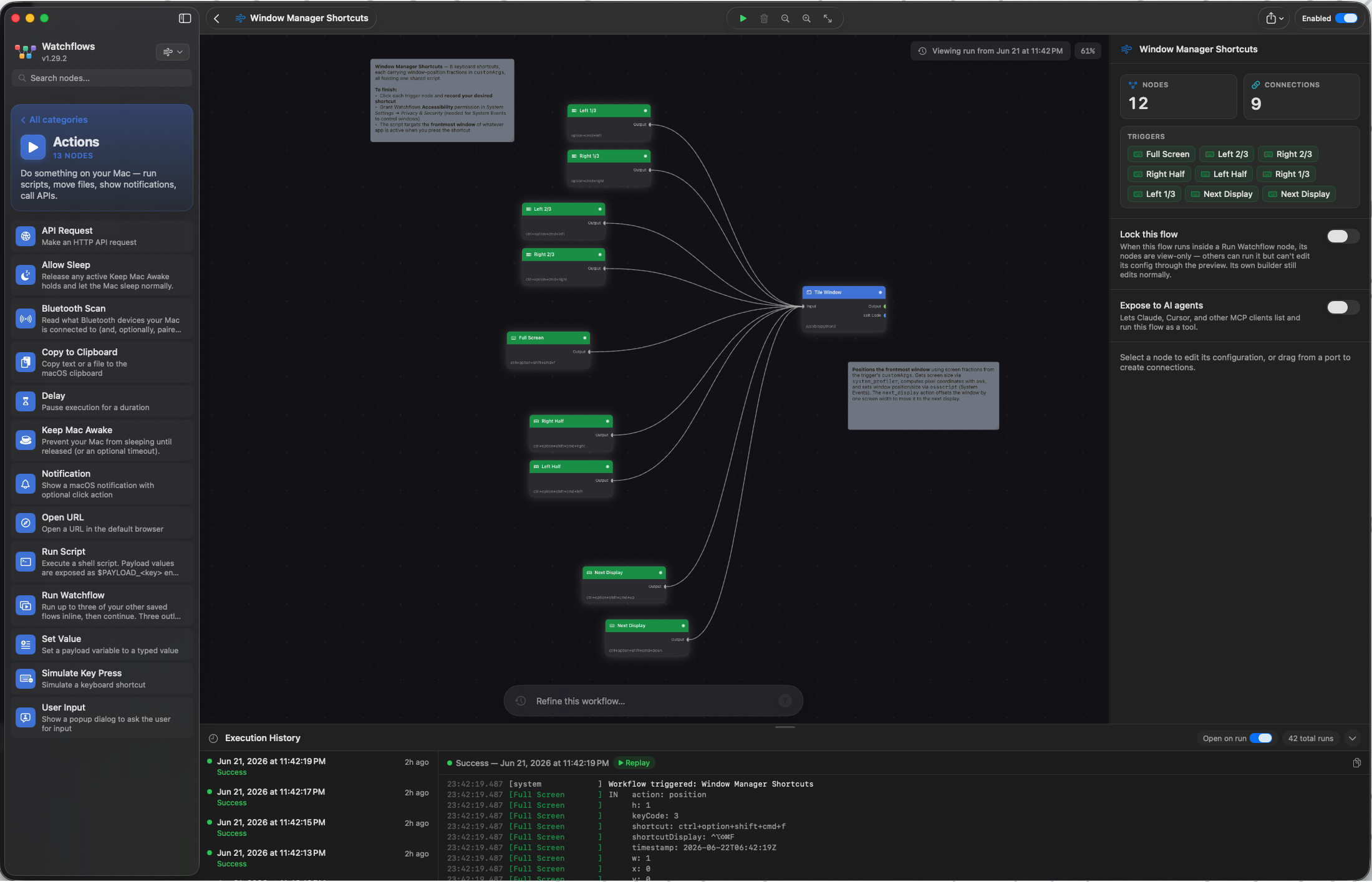Delete with the trash toolbar icon

(x=764, y=18)
